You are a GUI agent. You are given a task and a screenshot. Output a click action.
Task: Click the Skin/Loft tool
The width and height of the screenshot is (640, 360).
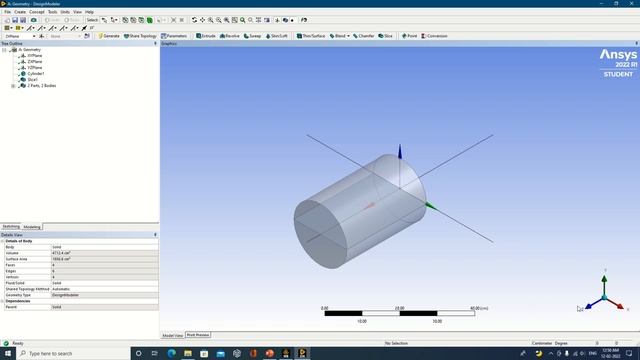click(276, 36)
